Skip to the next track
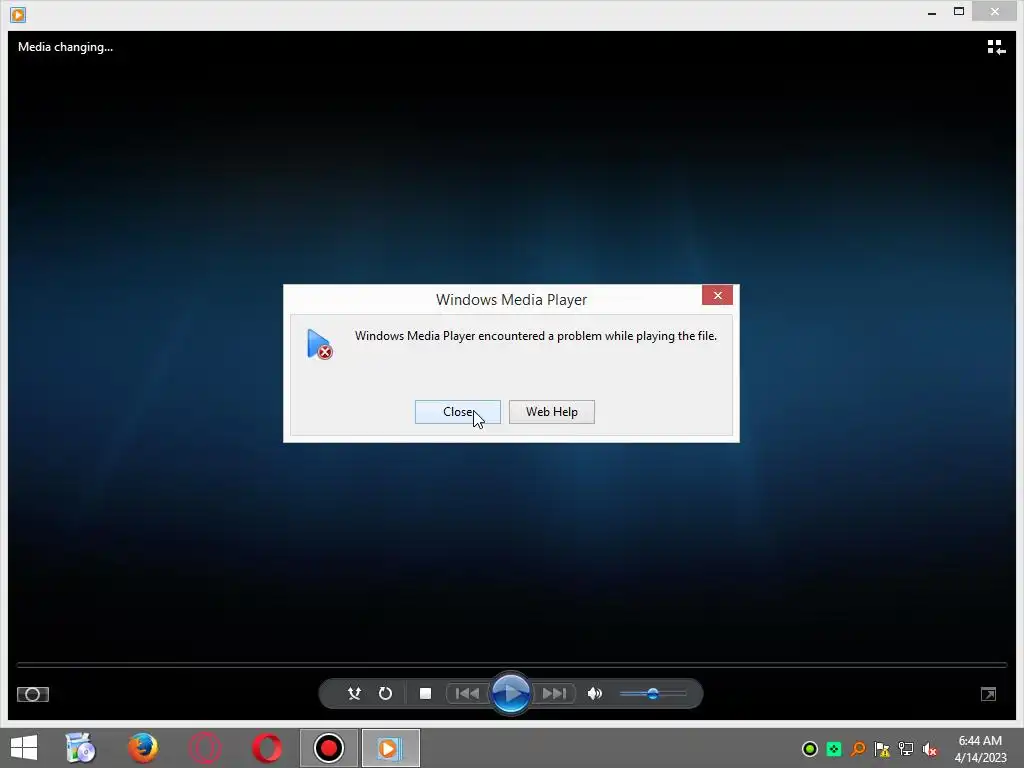 [x=554, y=694]
